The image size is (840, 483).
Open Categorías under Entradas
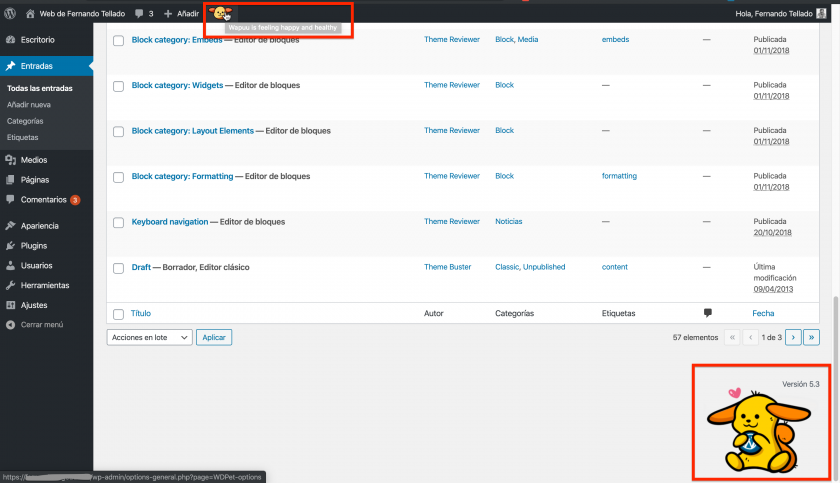coord(25,121)
